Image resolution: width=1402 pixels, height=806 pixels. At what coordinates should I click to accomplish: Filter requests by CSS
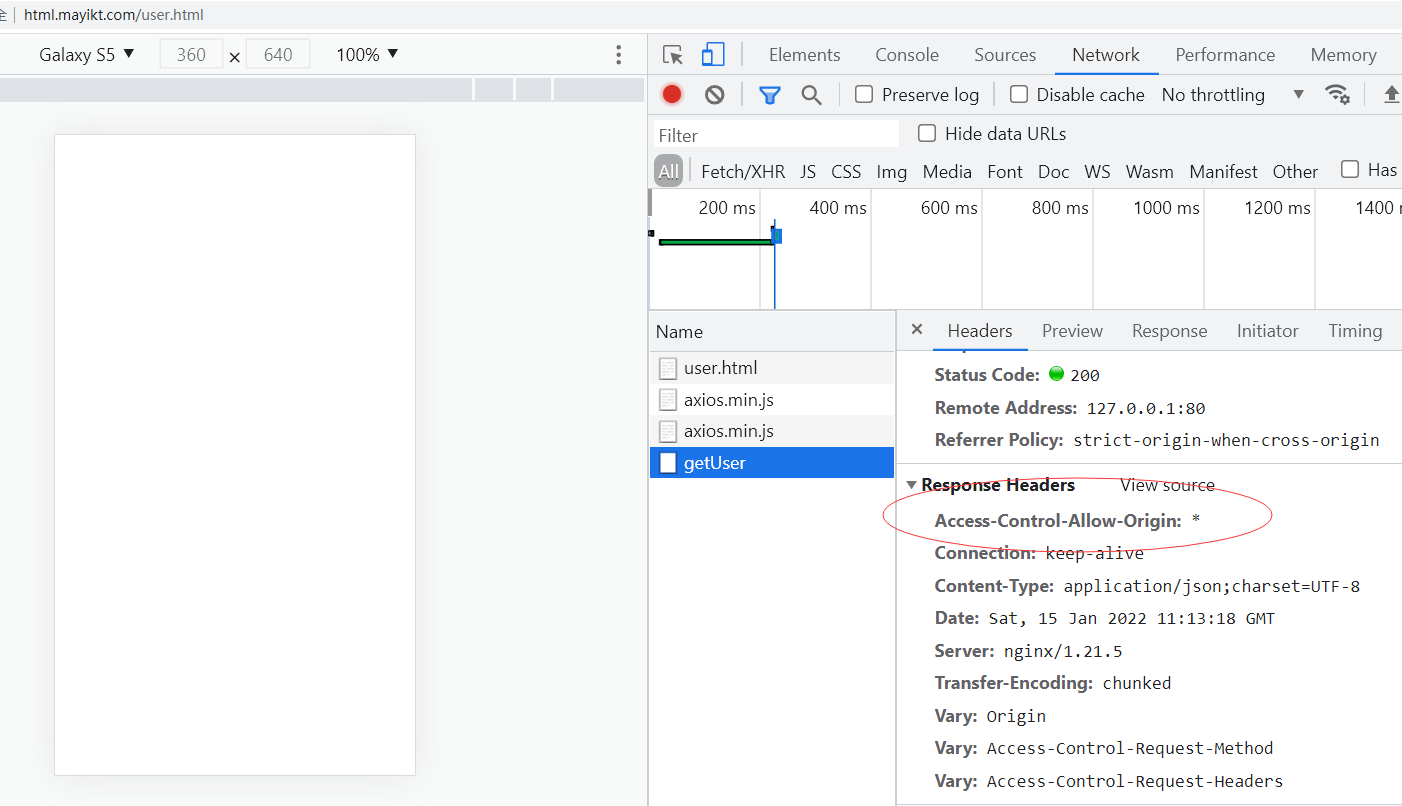pos(846,172)
